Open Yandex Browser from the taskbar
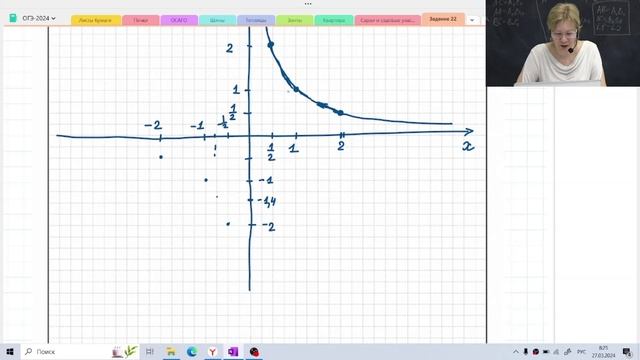 [x=213, y=351]
